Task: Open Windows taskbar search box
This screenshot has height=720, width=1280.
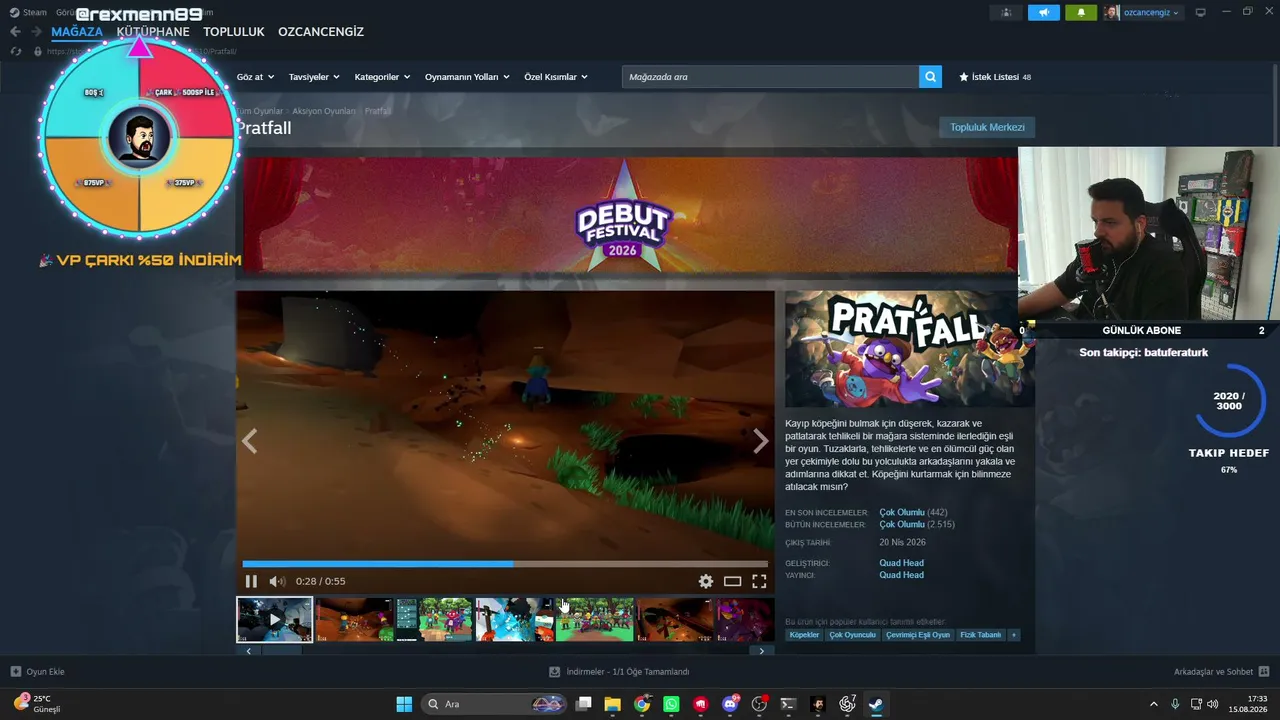Action: click(x=492, y=704)
